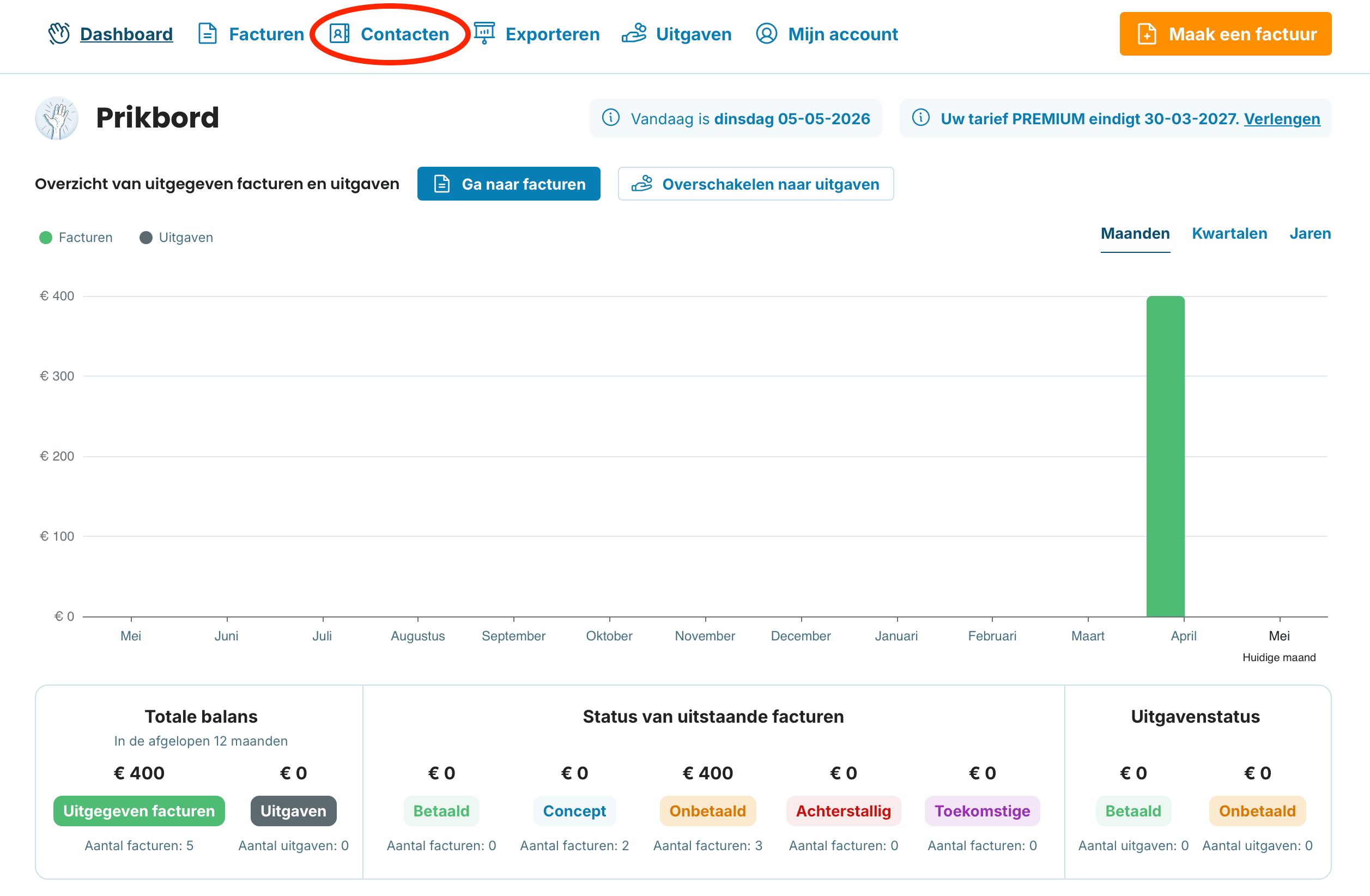Click the Mijn account user icon
1370x896 pixels.
click(766, 34)
